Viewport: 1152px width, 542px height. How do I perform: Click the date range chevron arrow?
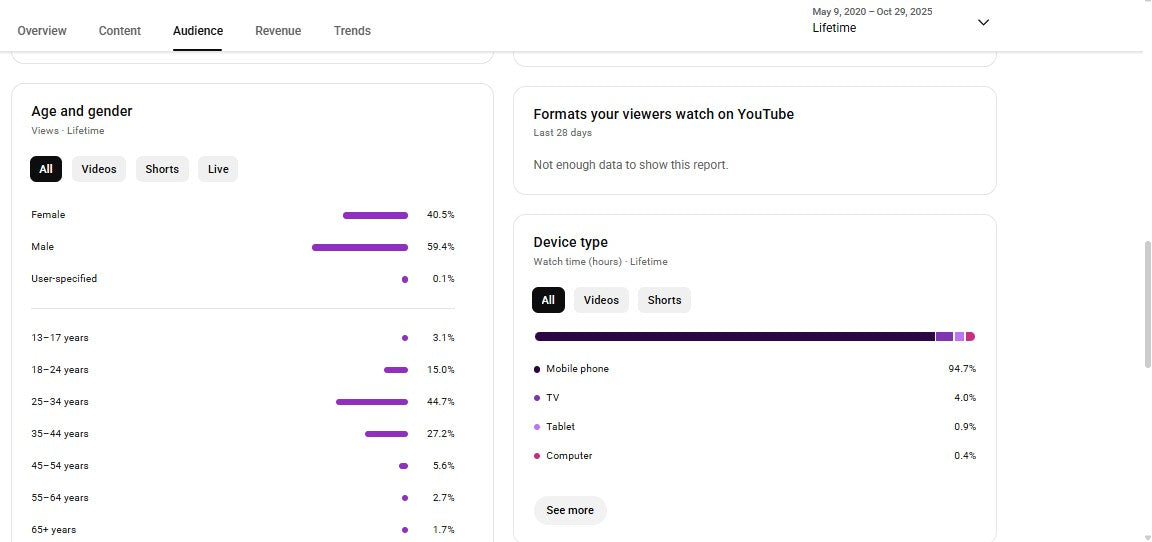coord(983,22)
